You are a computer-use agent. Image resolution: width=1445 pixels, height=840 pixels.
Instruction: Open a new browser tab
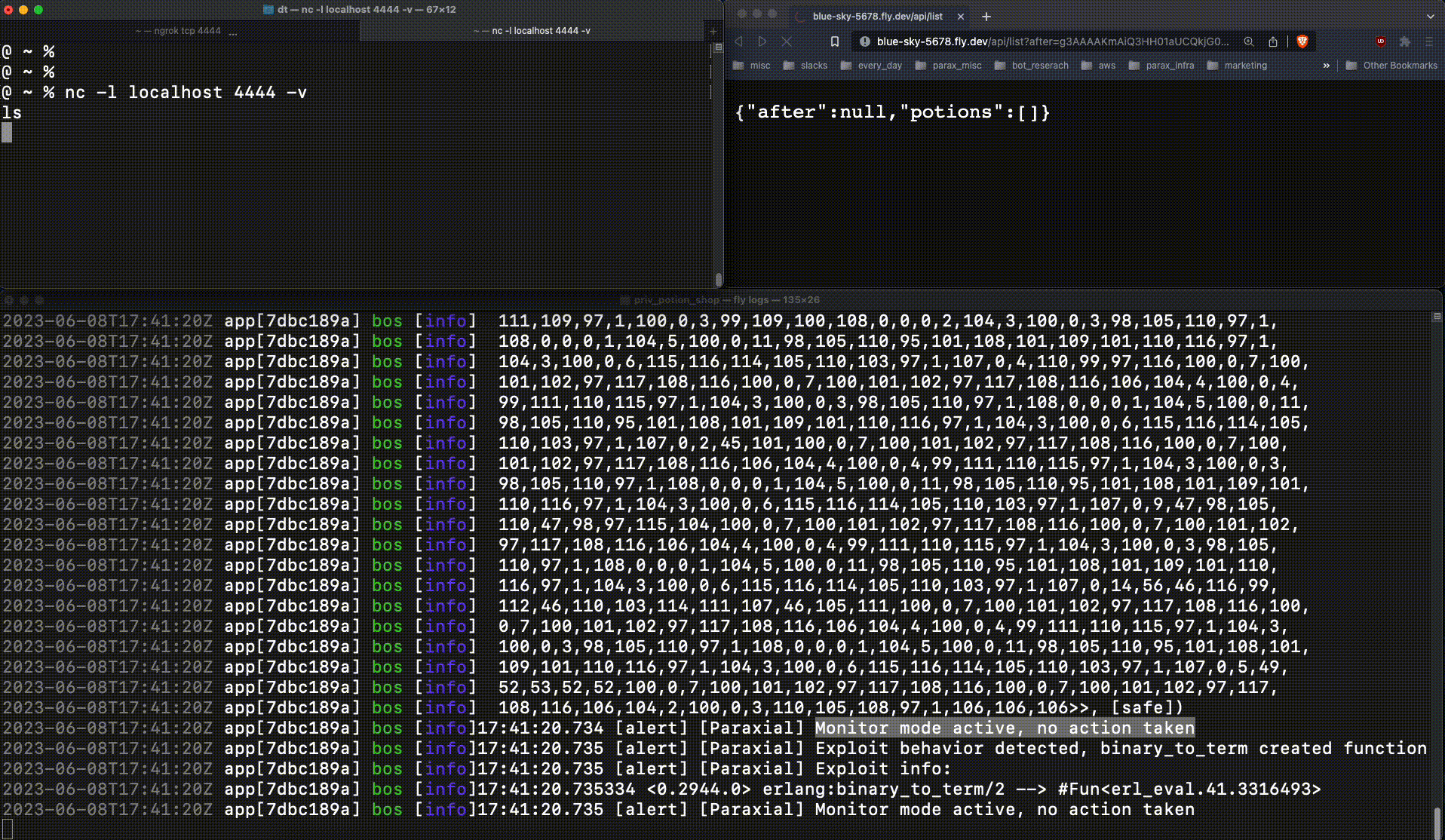tap(986, 16)
